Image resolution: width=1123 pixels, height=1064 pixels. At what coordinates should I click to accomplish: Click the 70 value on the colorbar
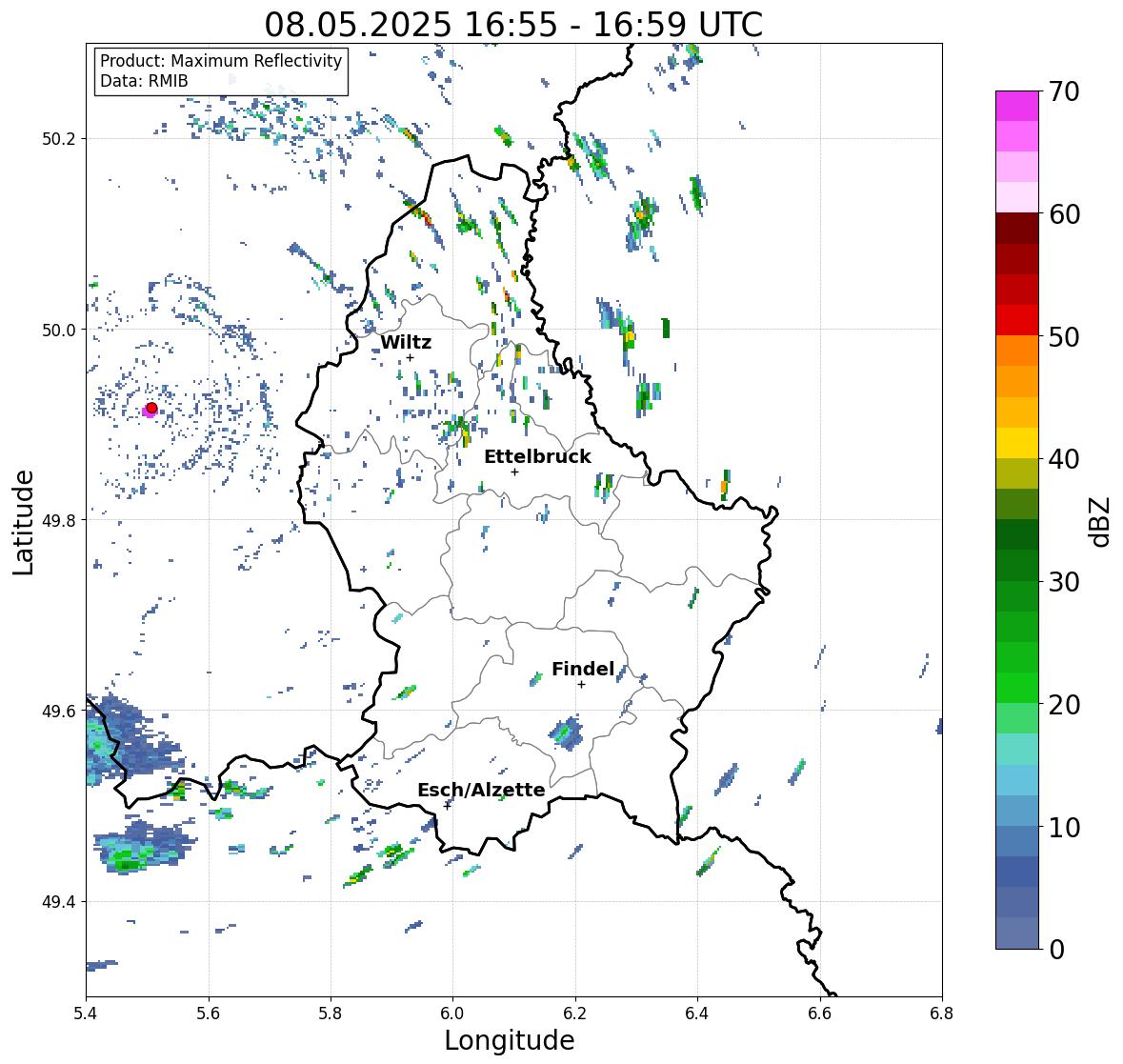coord(1064,91)
